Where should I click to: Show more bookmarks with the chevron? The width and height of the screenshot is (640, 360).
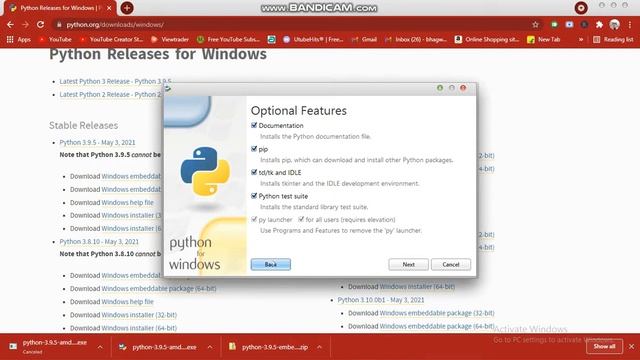point(581,40)
